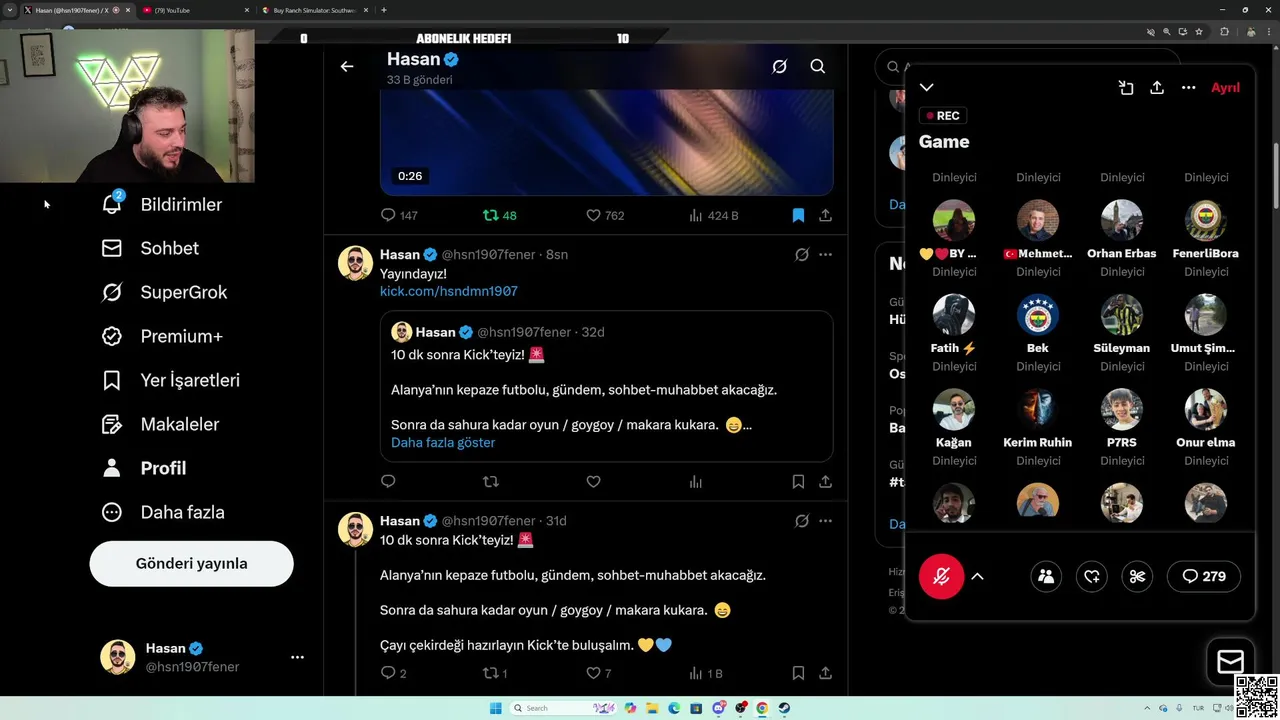This screenshot has height=720, width=1280.
Task: Select listener Kerim Ruhin avatar
Action: 1038,409
